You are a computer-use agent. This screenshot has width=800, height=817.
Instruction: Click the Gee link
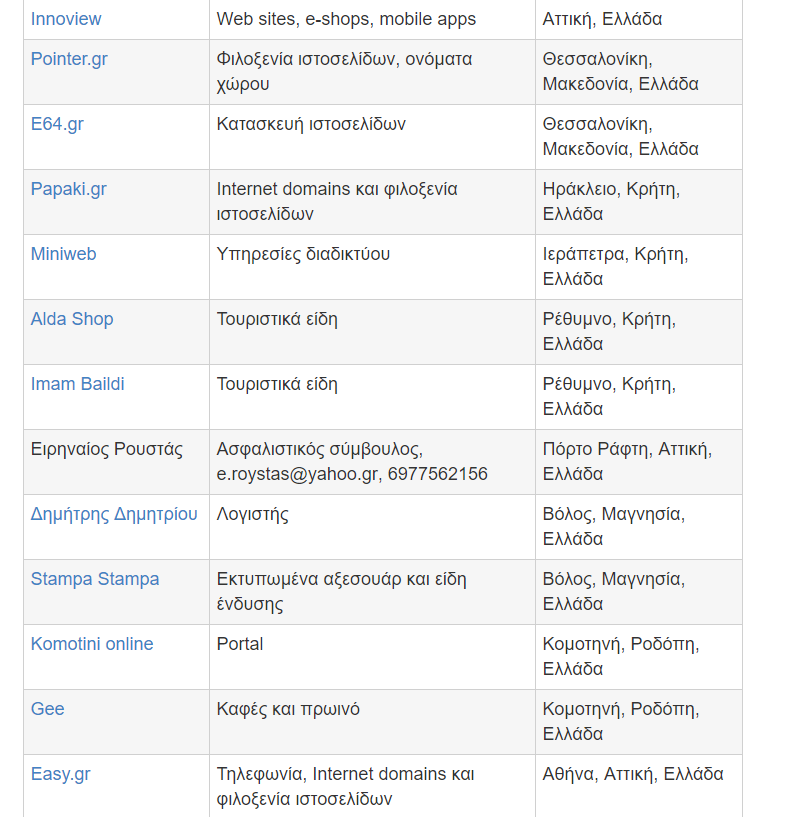click(47, 709)
